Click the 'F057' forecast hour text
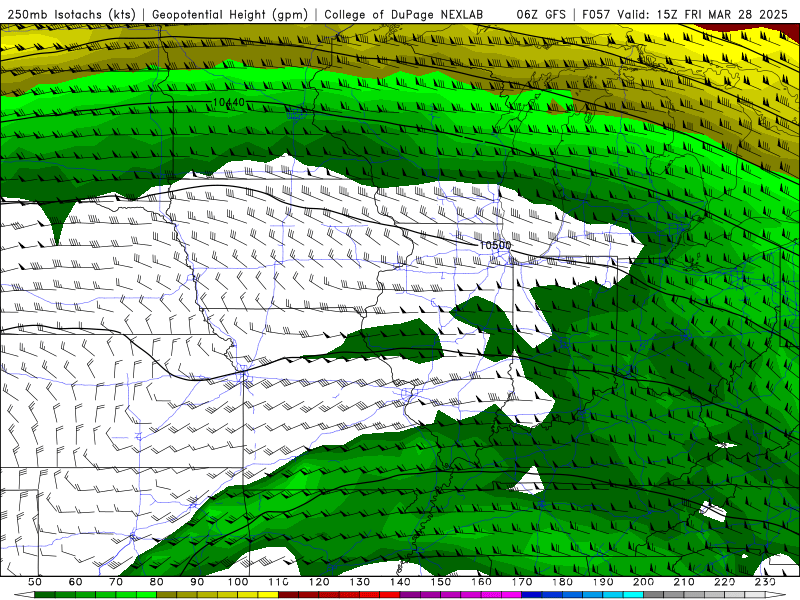 click(x=596, y=14)
